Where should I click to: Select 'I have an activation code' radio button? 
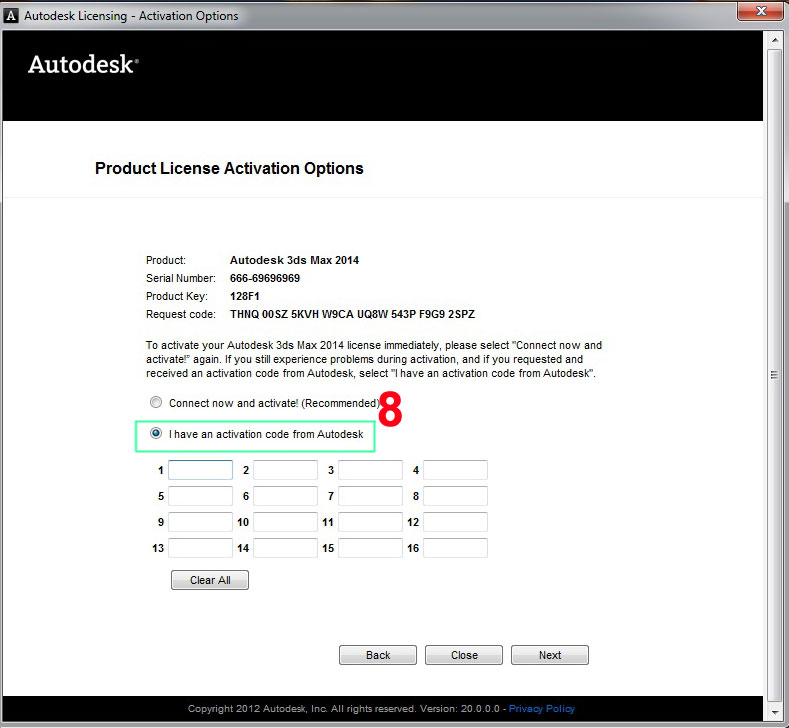[x=156, y=433]
